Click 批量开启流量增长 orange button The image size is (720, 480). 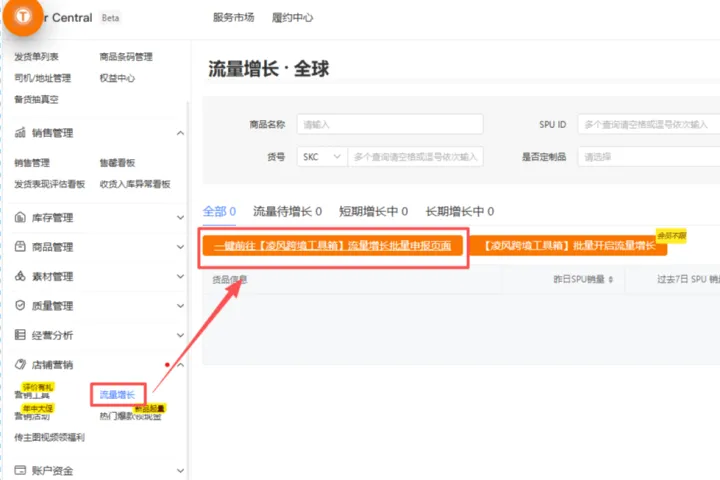[x=568, y=246]
